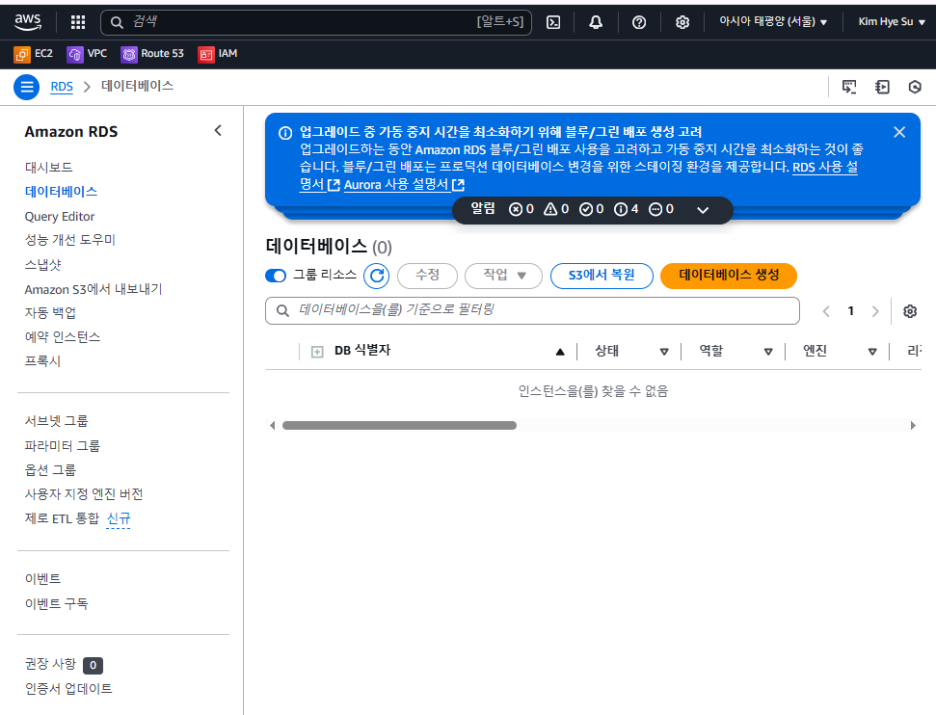Open table preferences gear icon
This screenshot has width=936, height=715.
click(x=910, y=311)
